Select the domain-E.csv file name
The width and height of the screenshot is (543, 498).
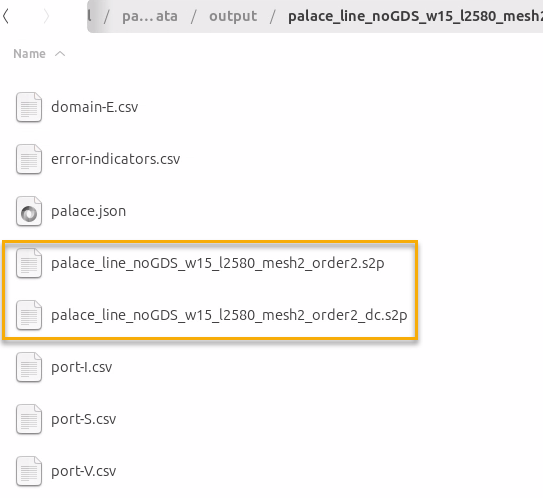click(95, 107)
